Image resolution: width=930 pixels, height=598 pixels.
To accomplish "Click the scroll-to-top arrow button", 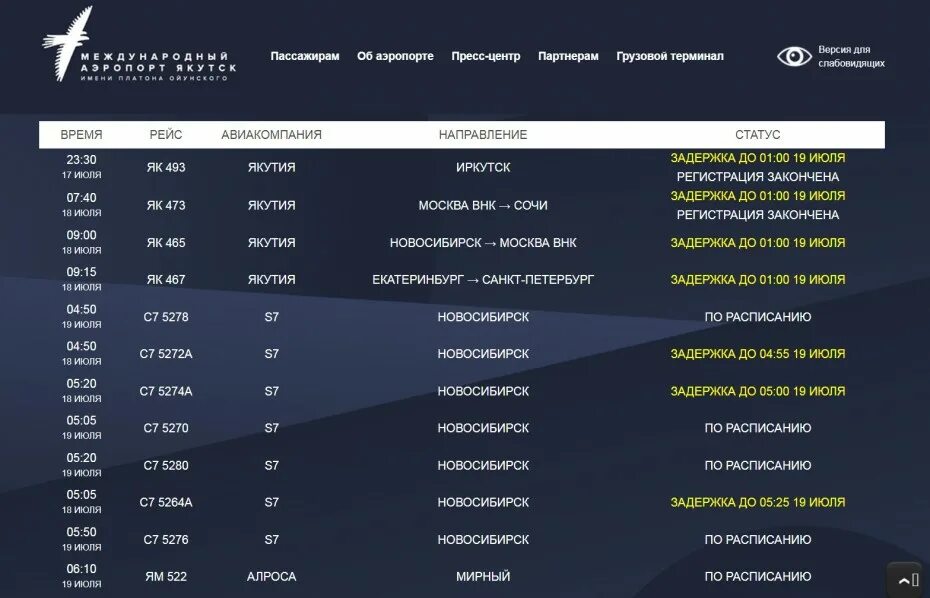I will coord(904,581).
